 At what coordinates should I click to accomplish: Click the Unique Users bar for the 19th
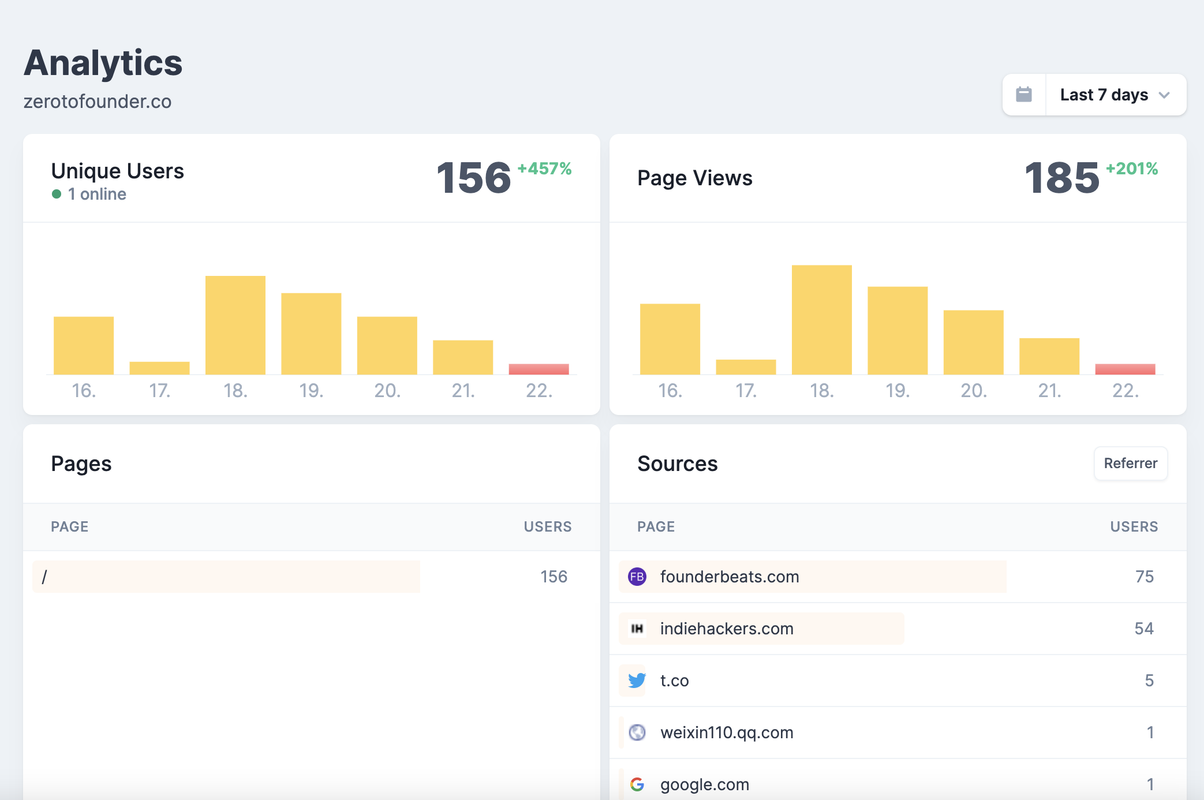coord(311,334)
